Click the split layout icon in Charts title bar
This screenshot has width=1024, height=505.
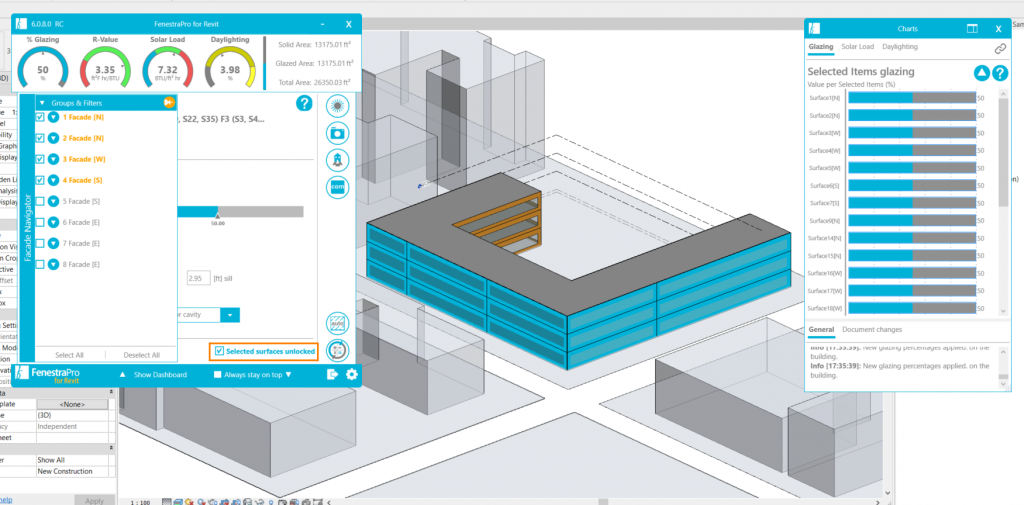[x=972, y=29]
